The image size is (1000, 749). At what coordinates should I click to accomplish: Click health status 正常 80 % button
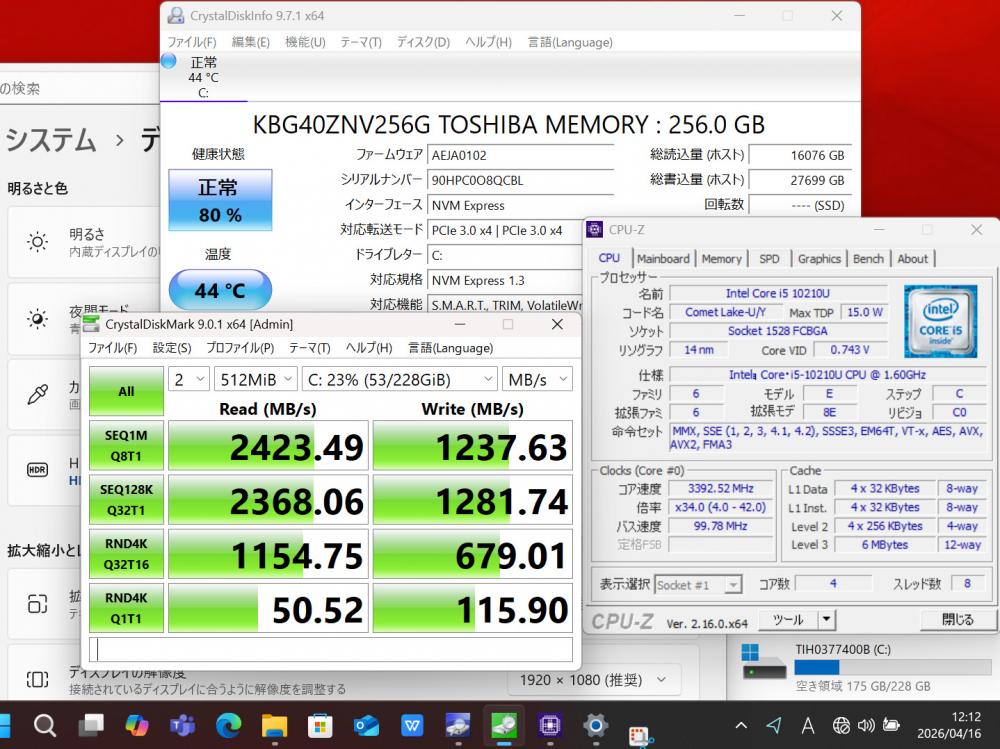(x=220, y=200)
